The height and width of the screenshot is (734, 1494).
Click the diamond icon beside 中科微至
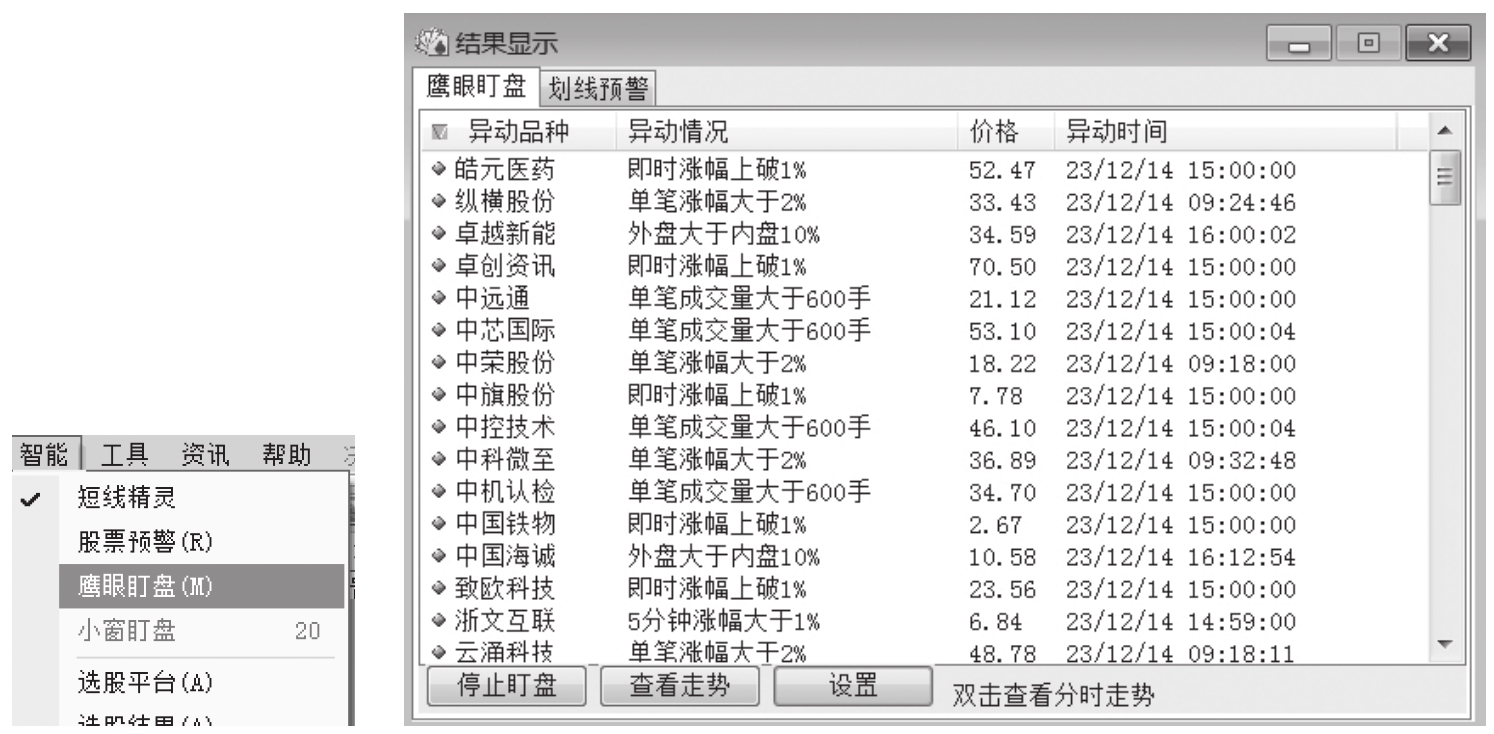coord(439,459)
